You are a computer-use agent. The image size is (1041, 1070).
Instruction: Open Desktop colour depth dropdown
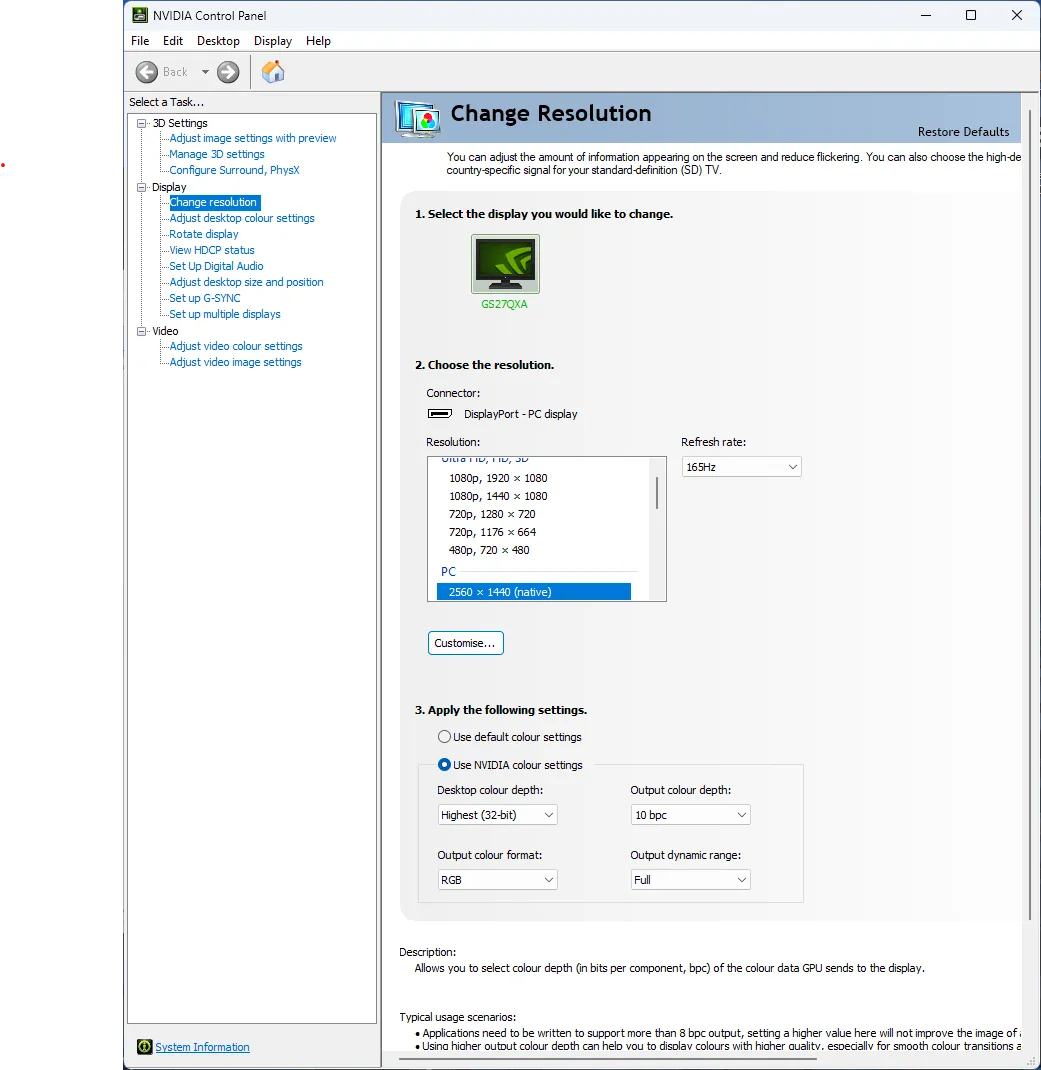click(x=497, y=815)
